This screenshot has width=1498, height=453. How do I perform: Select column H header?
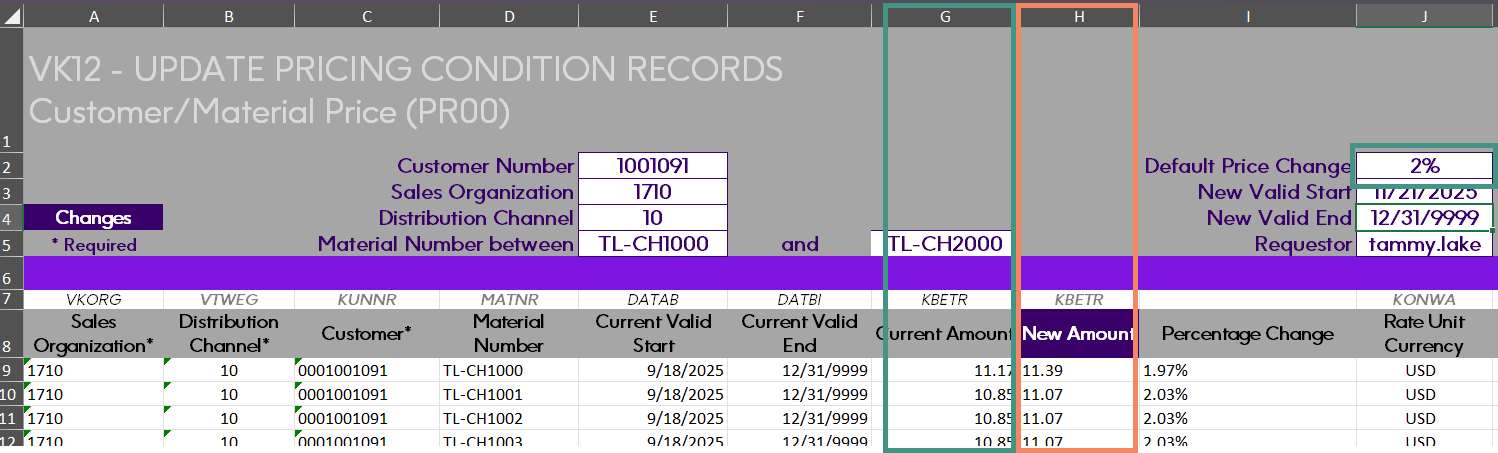click(x=1076, y=17)
